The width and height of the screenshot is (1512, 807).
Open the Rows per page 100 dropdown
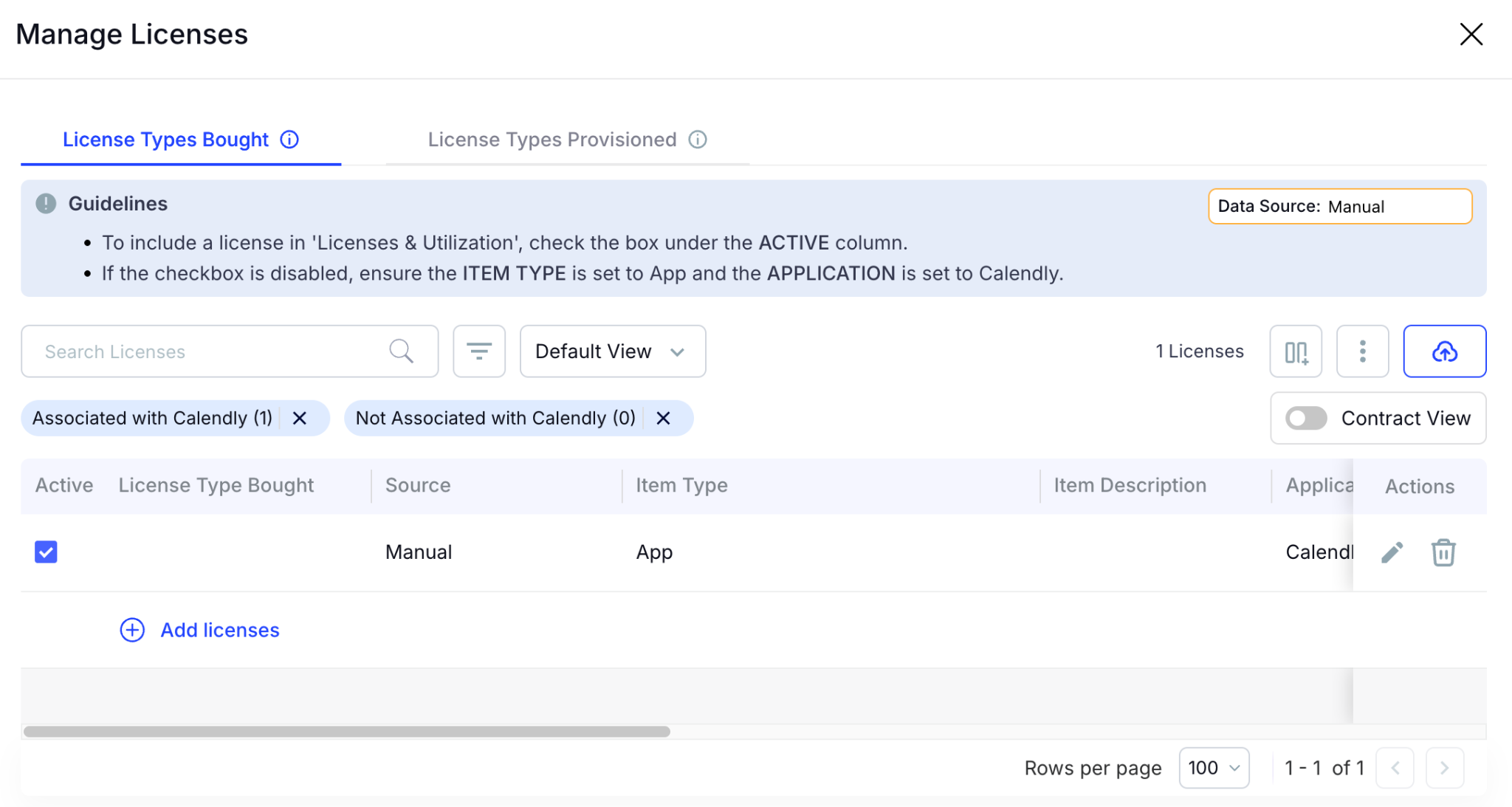(x=1213, y=768)
